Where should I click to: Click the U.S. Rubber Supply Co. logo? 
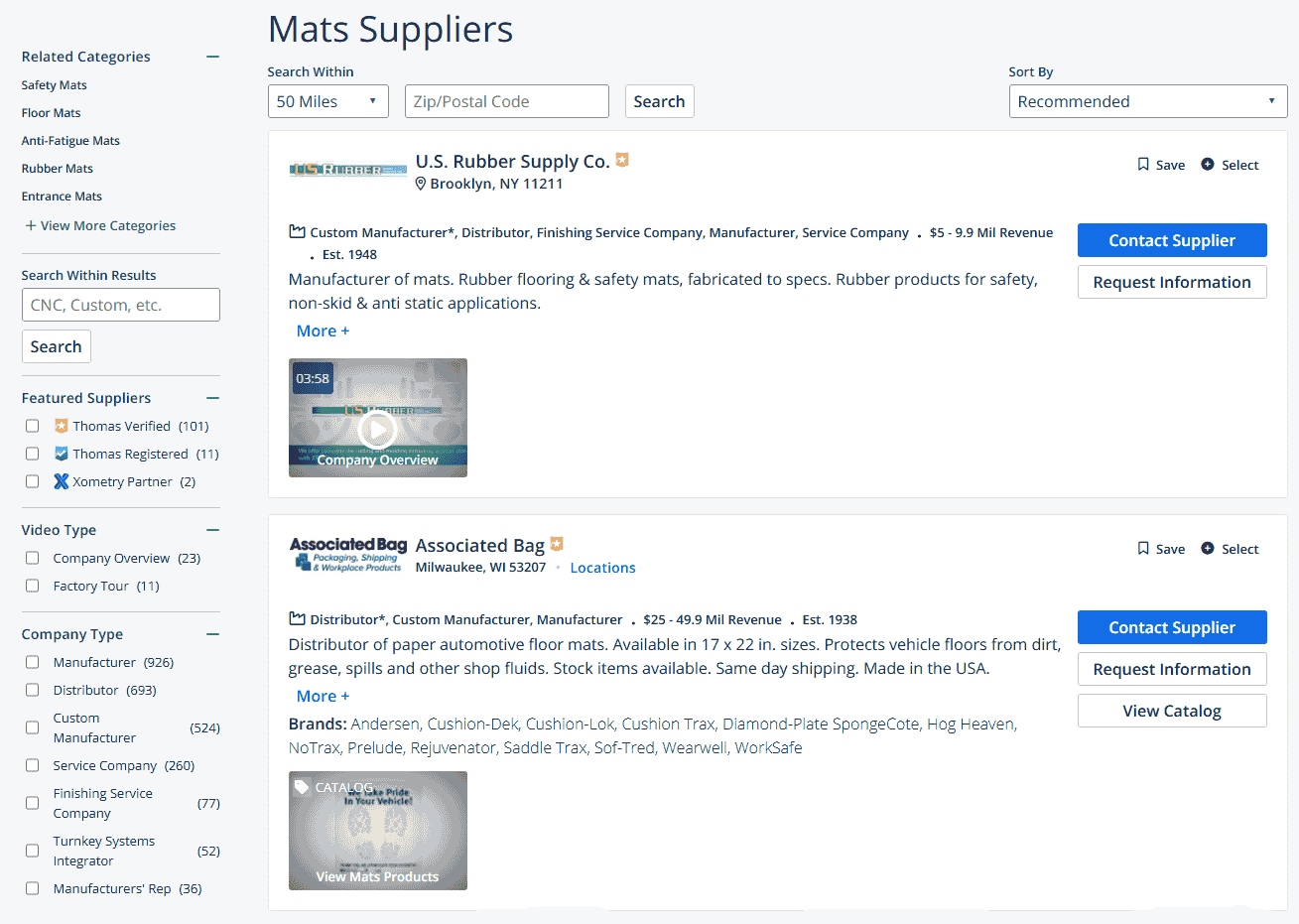(347, 170)
